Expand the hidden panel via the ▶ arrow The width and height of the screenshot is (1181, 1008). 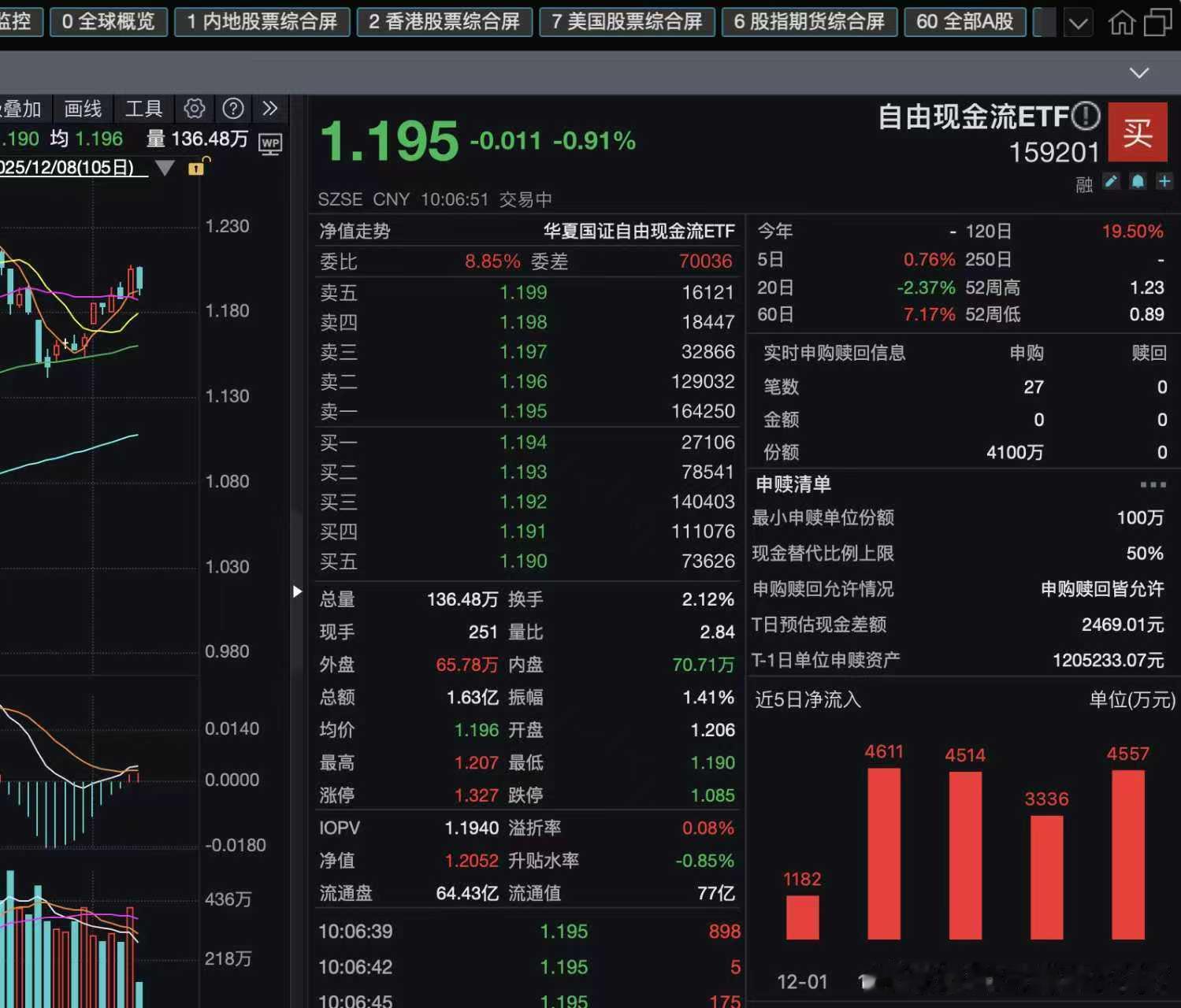[x=297, y=591]
